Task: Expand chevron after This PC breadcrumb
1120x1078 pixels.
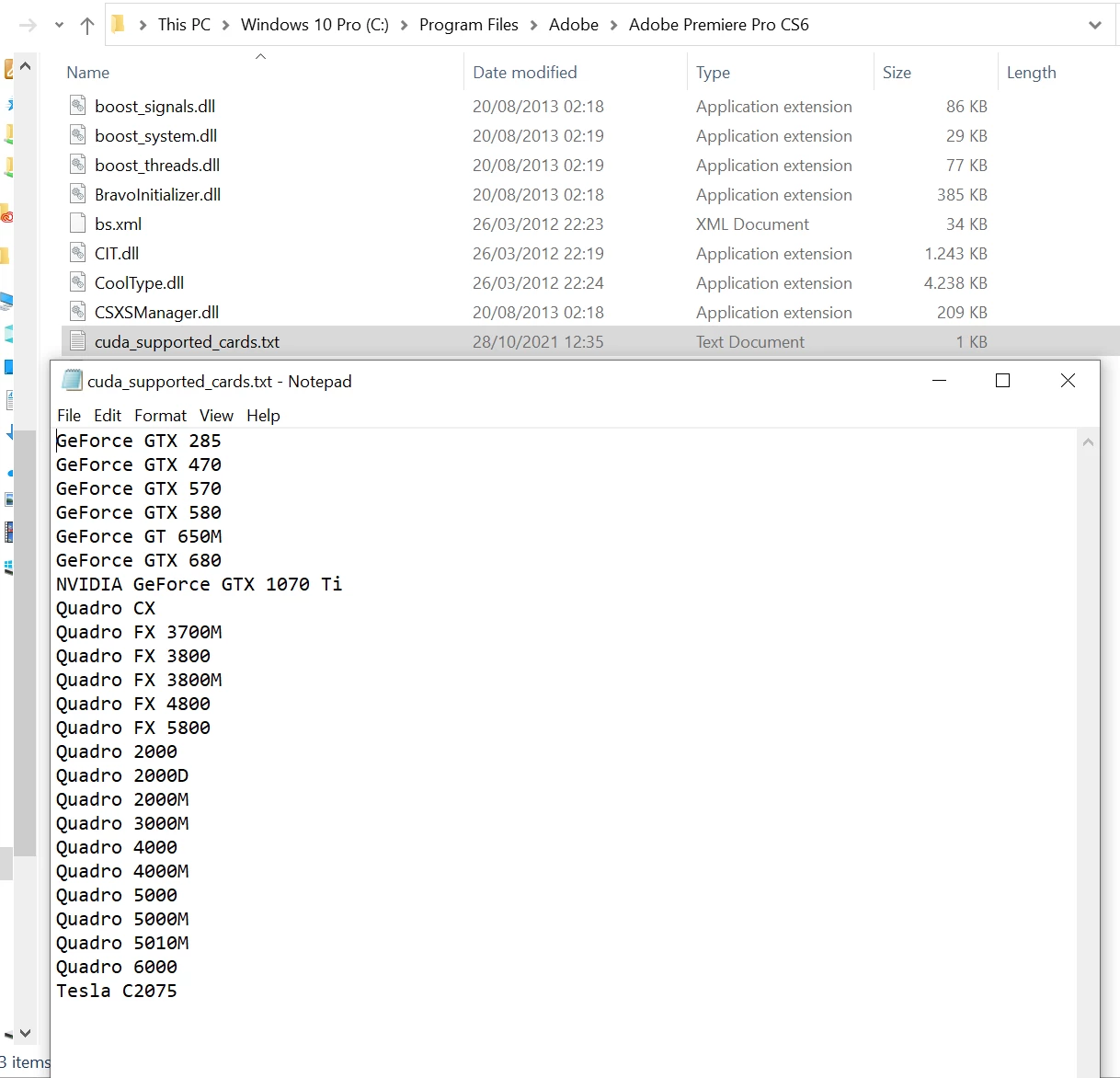Action: pos(225,25)
